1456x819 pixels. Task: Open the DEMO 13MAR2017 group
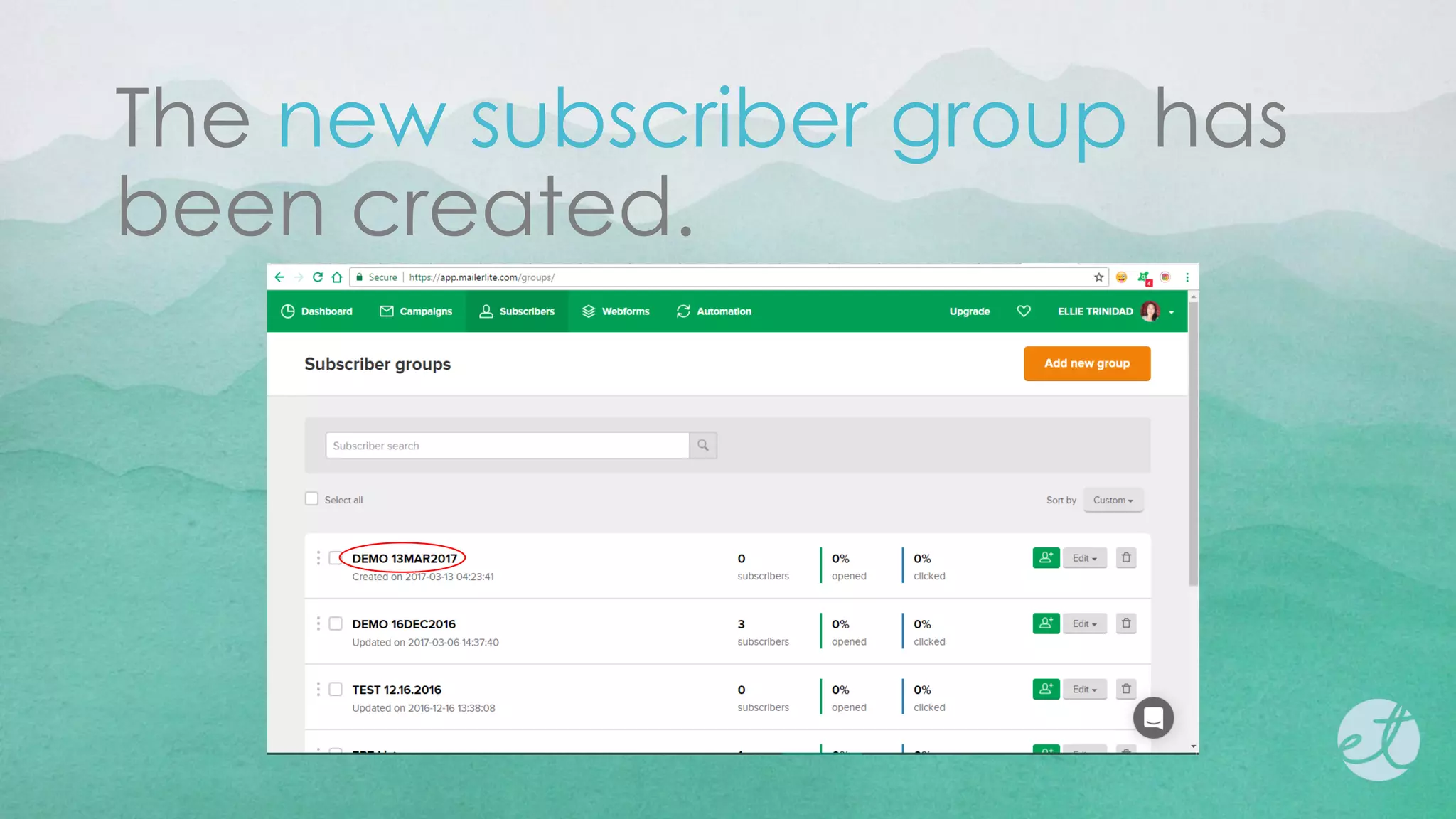405,558
